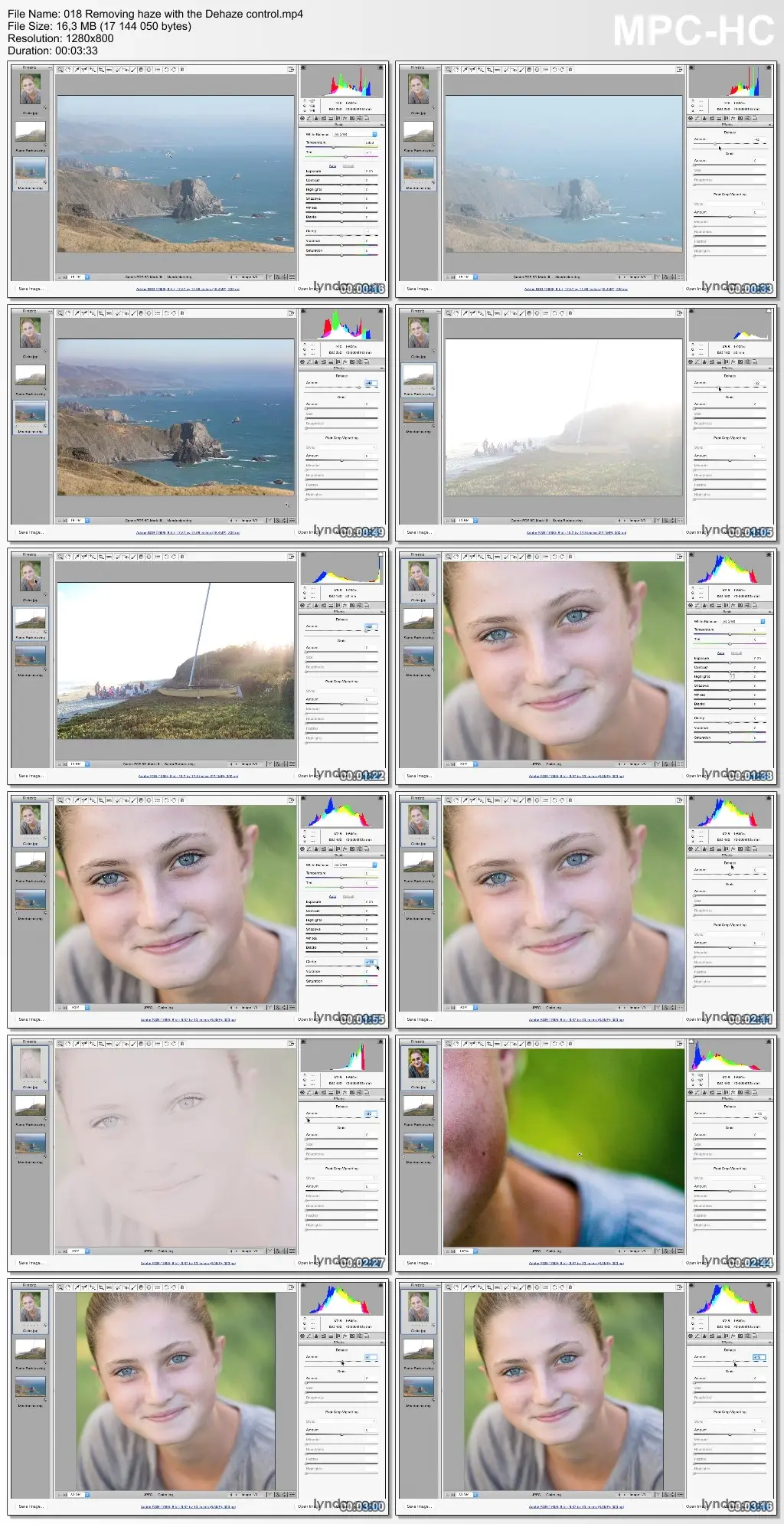Open Filmstrip menu in the 00:00:16 frame
Image resolution: width=784 pixels, height=1524 pixels.
click(x=50, y=67)
